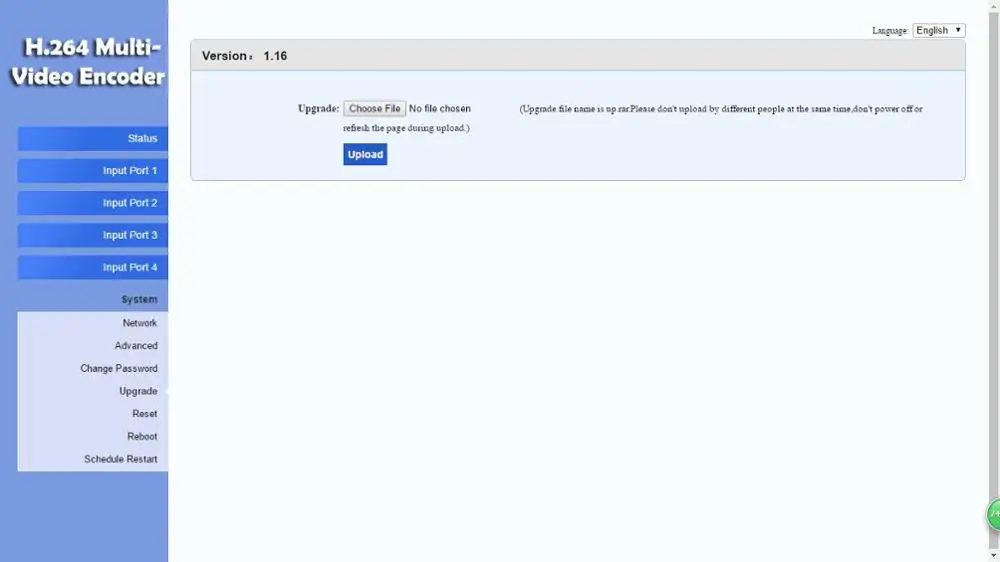Open Input Port 1 settings
Image resolution: width=1000 pixels, height=562 pixels.
[92, 170]
